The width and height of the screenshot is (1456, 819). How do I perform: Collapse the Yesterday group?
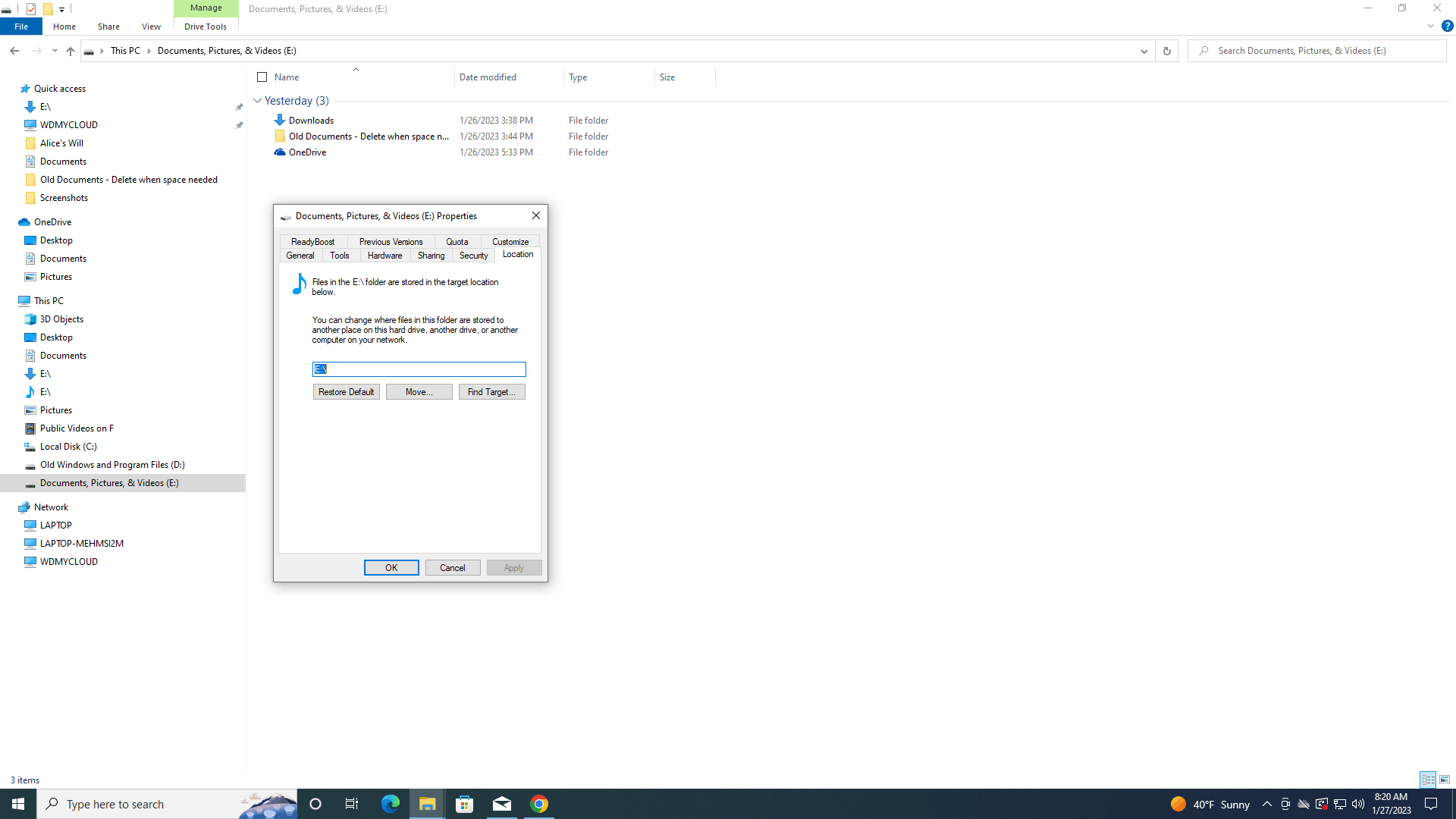pyautogui.click(x=258, y=101)
